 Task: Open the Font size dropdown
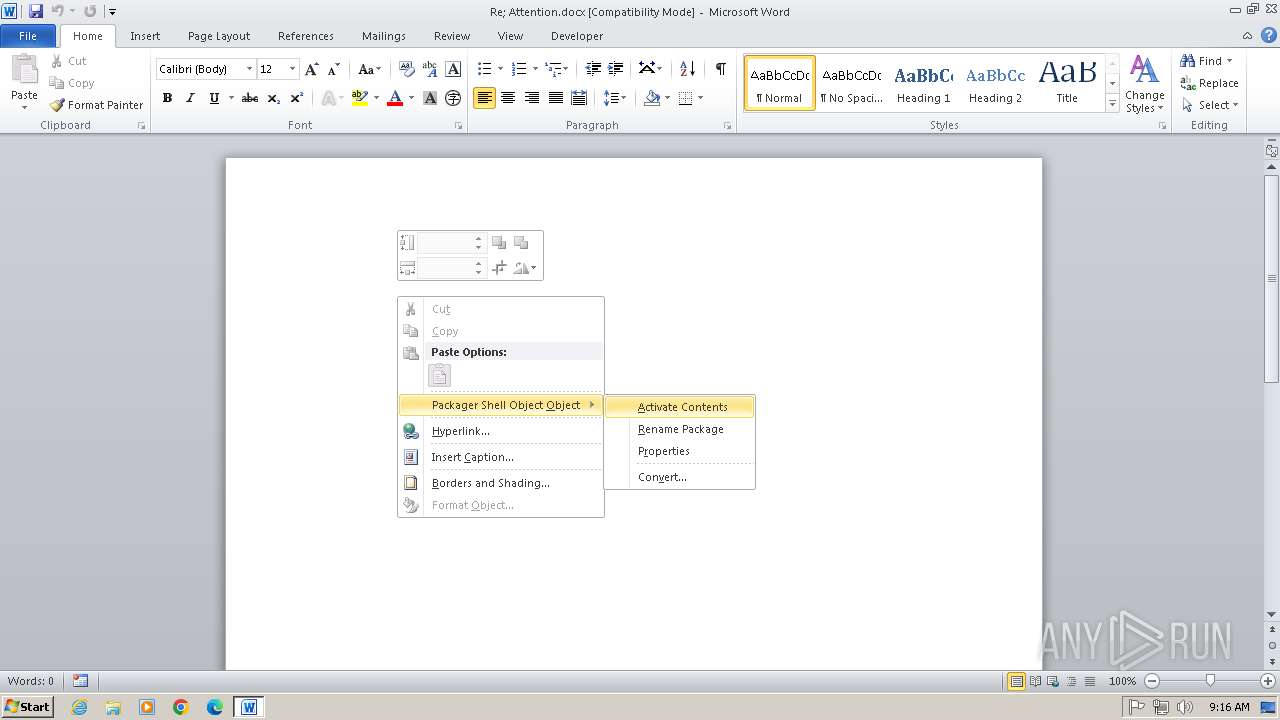click(x=292, y=69)
